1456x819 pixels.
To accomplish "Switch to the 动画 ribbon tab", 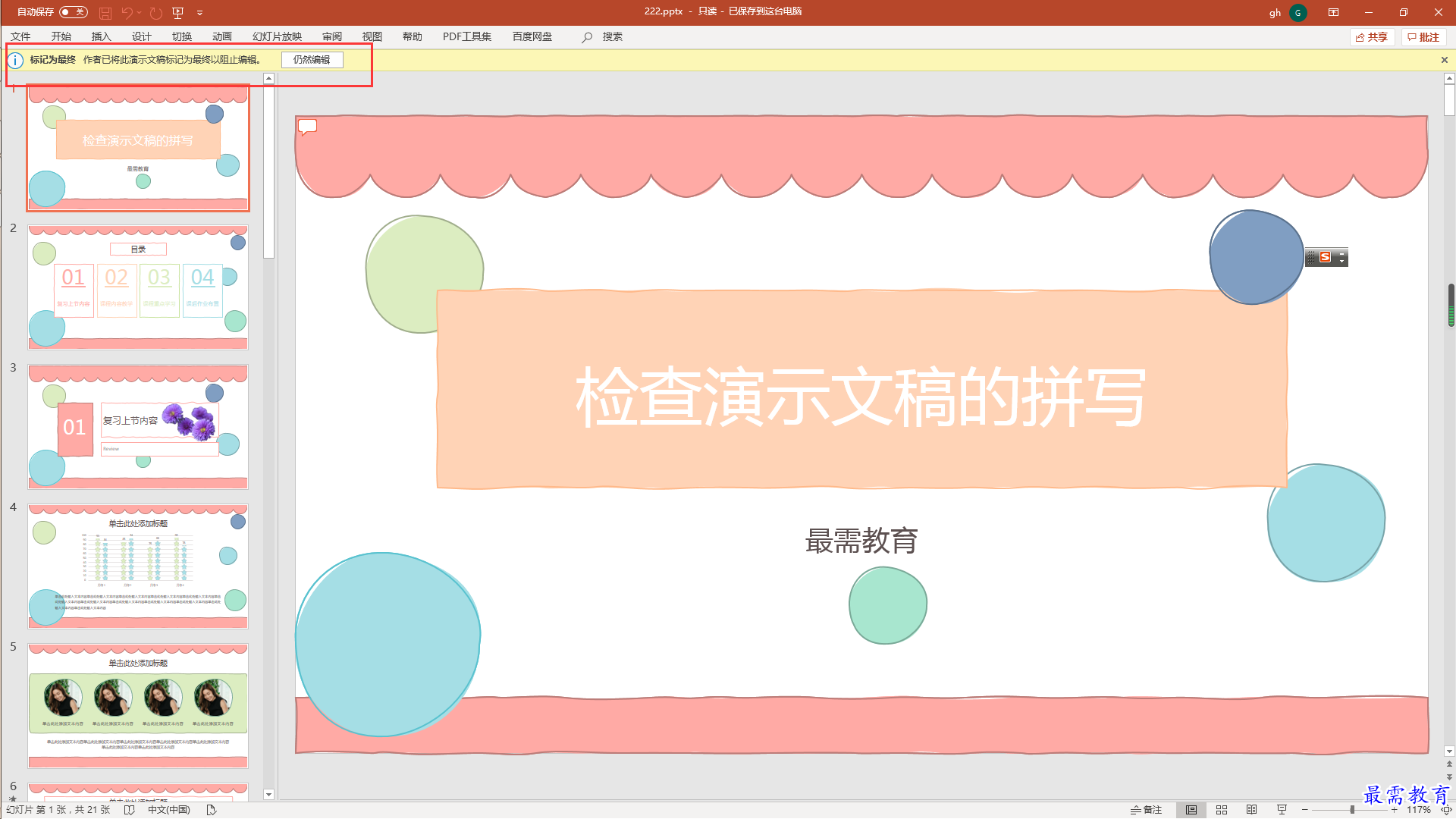I will (222, 36).
